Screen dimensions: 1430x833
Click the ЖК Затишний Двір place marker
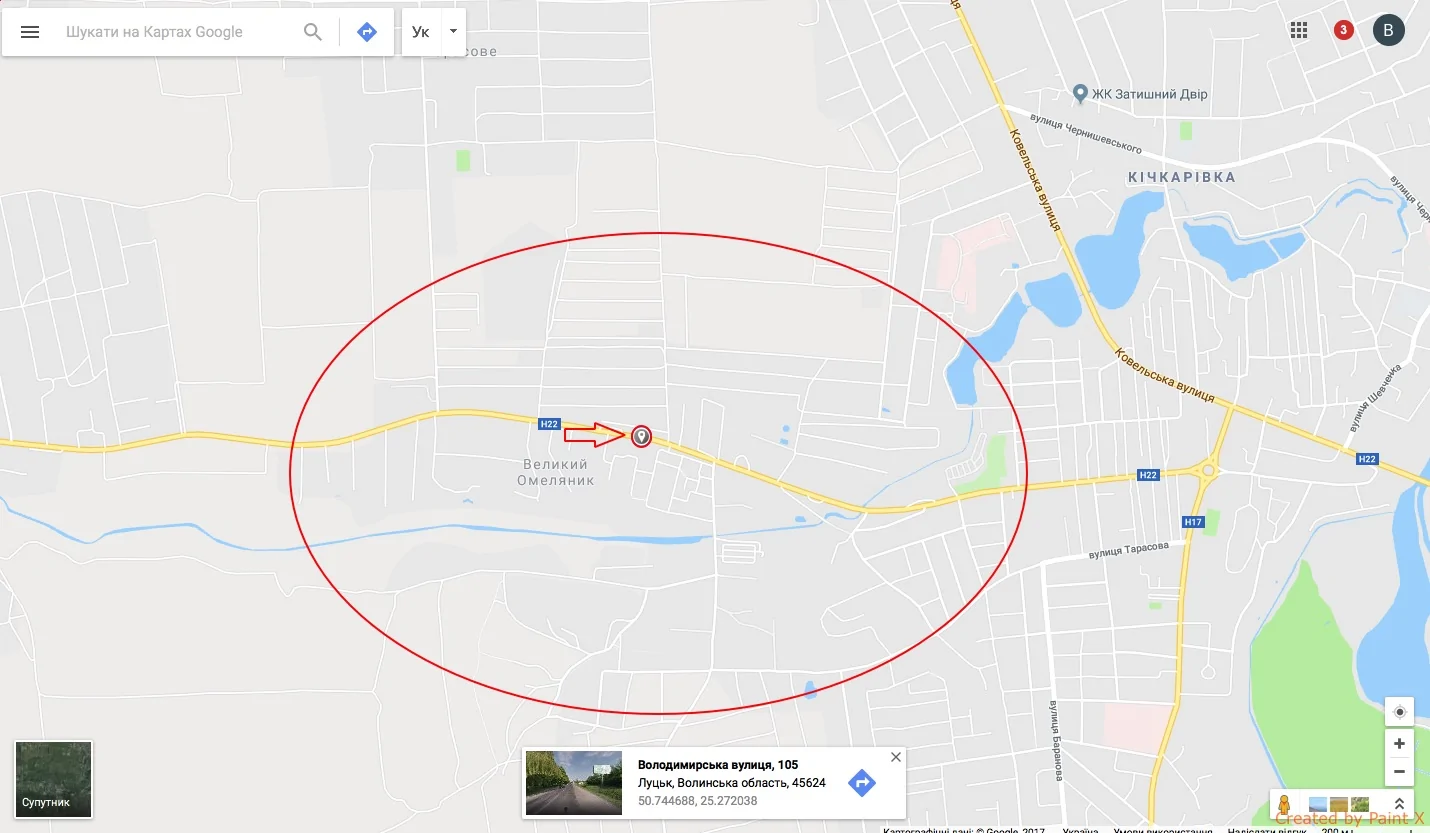click(1080, 93)
